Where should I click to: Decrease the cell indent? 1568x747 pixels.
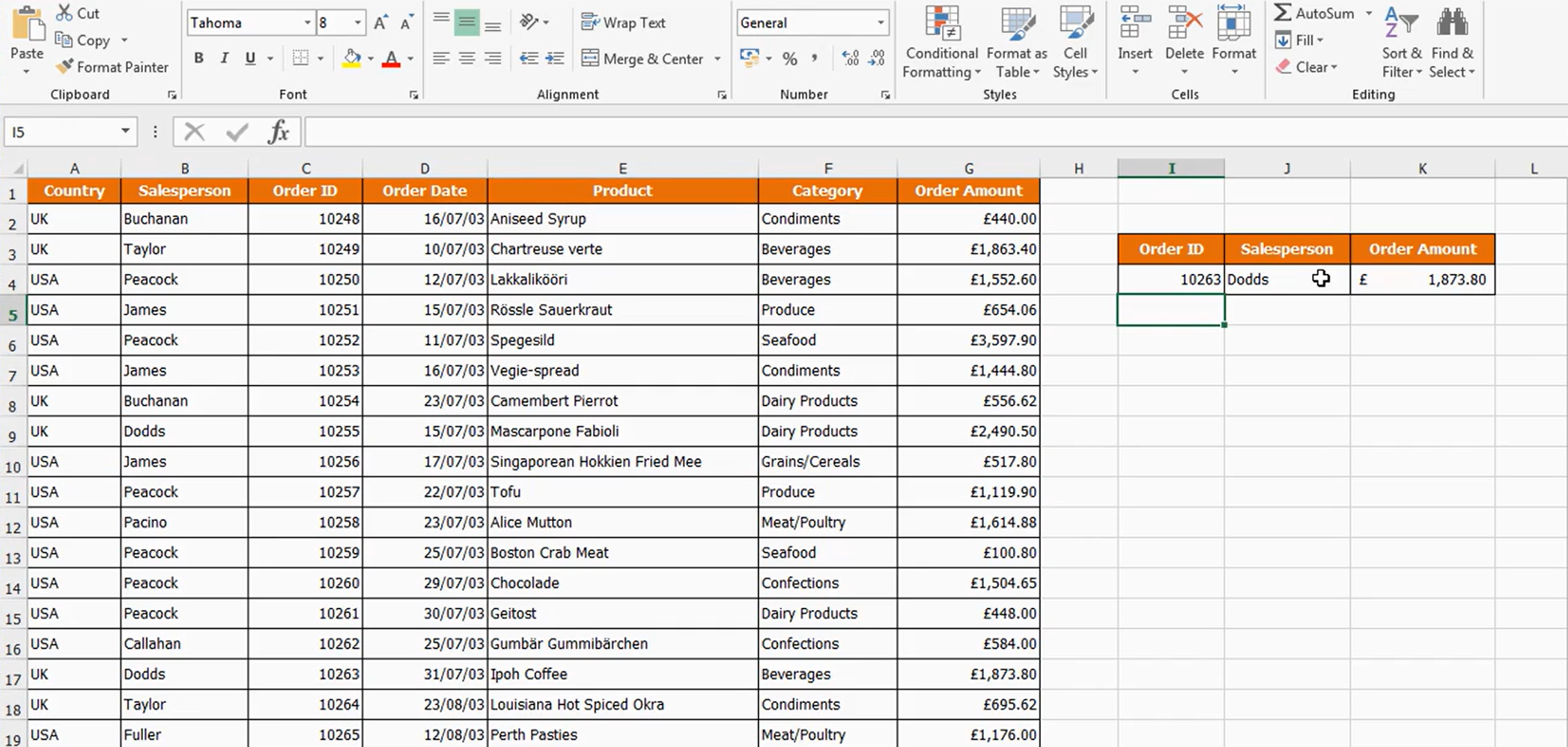coord(529,58)
